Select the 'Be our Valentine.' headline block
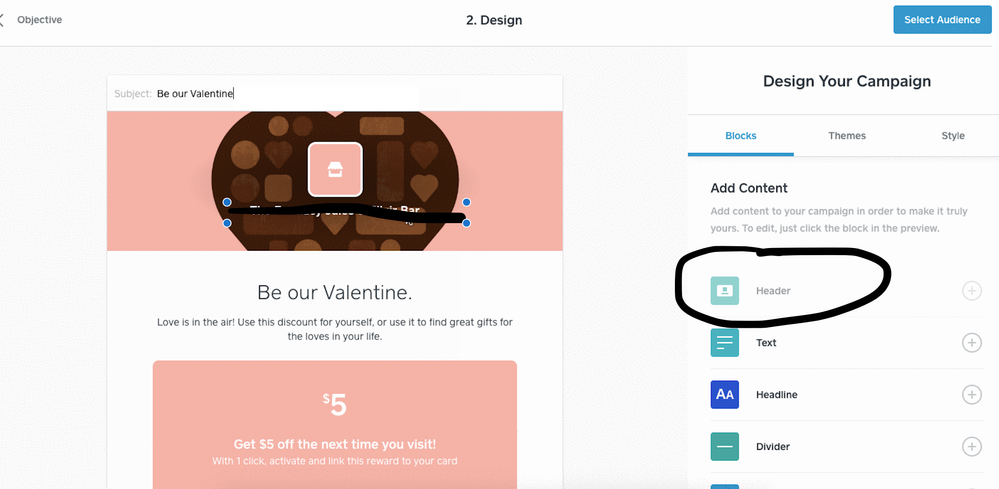This screenshot has height=489, width=999. tap(335, 293)
